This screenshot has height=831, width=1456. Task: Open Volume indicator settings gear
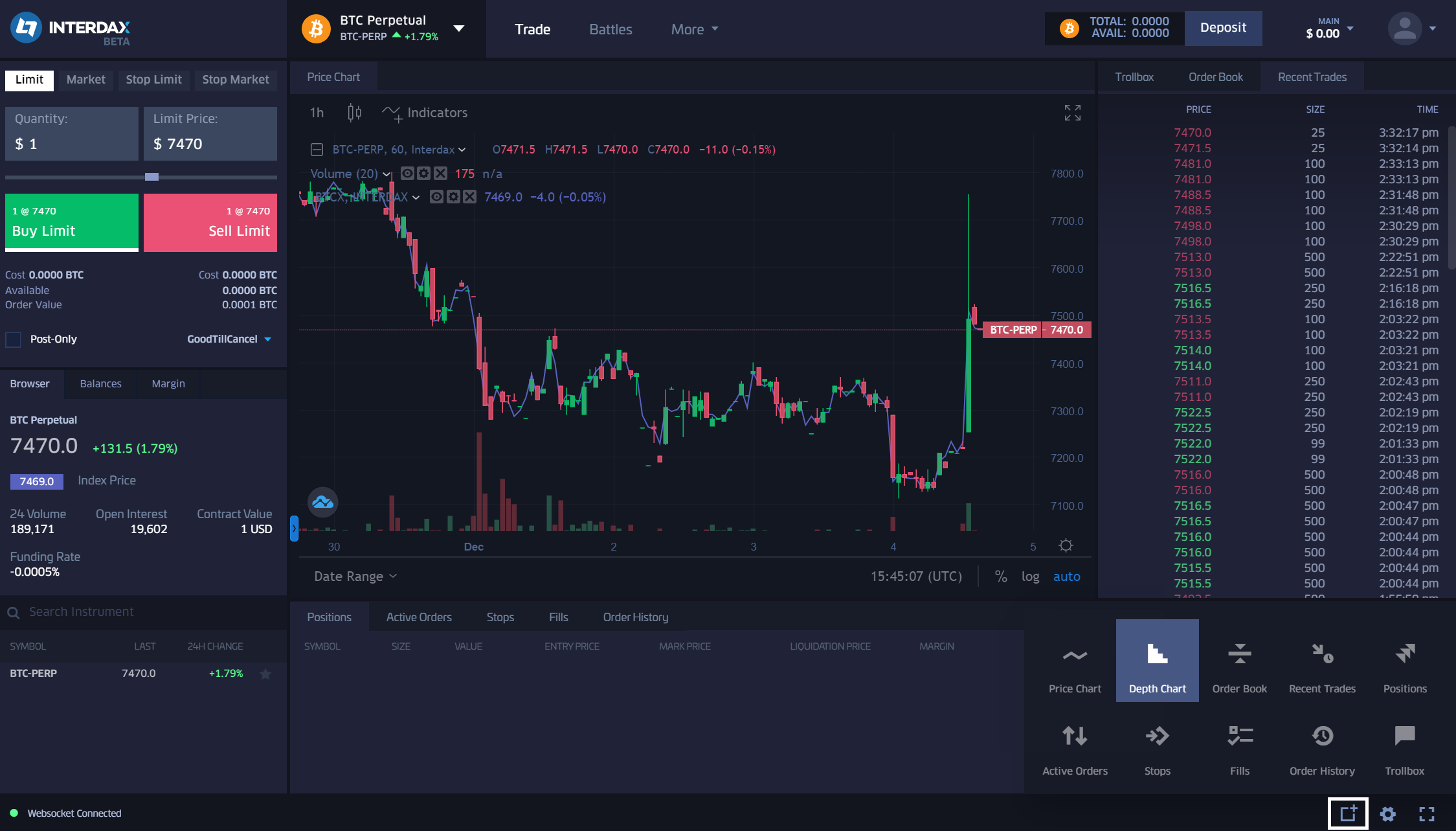pyautogui.click(x=423, y=174)
